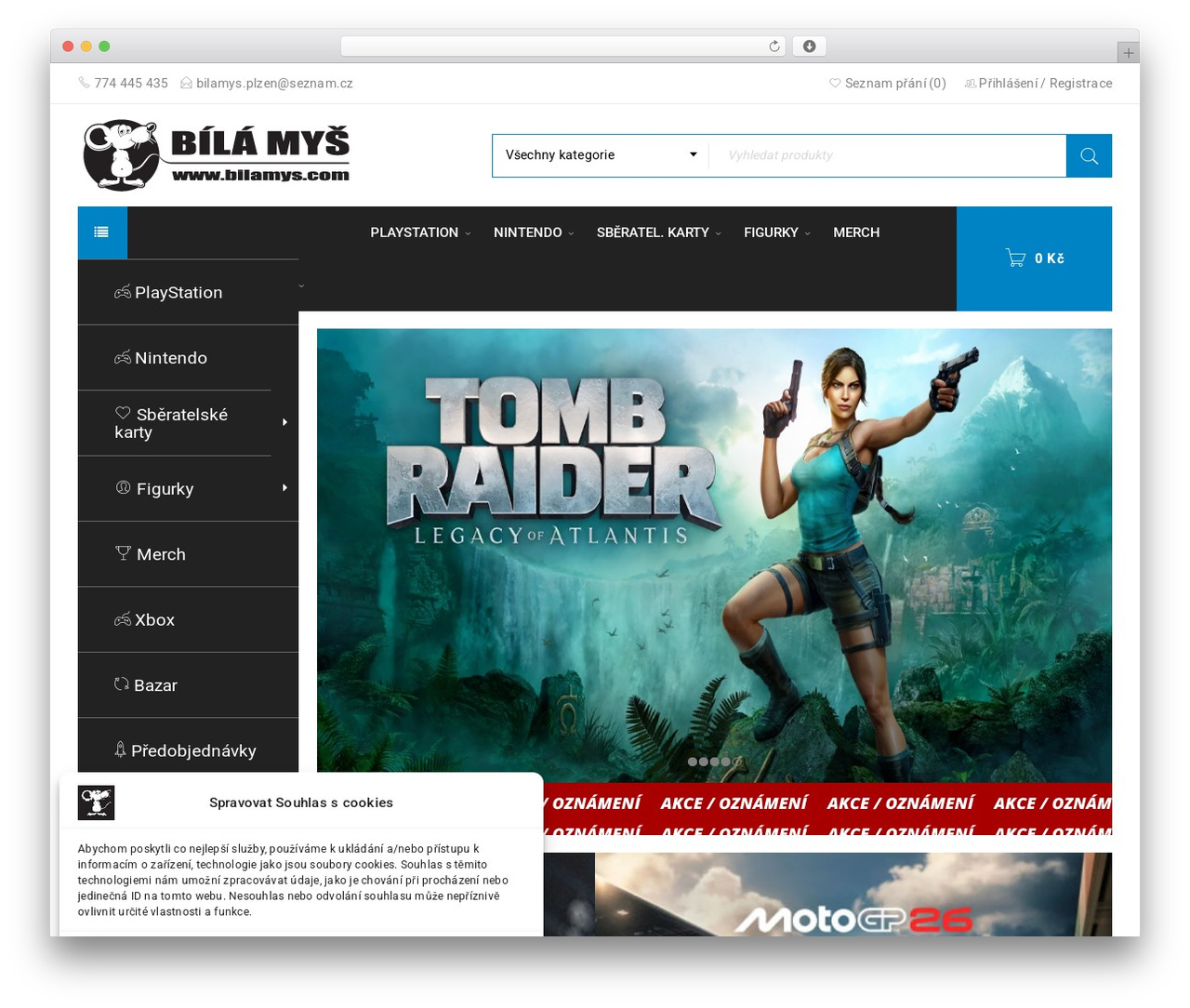Expand Figurky sidebar submenu arrow

(284, 488)
